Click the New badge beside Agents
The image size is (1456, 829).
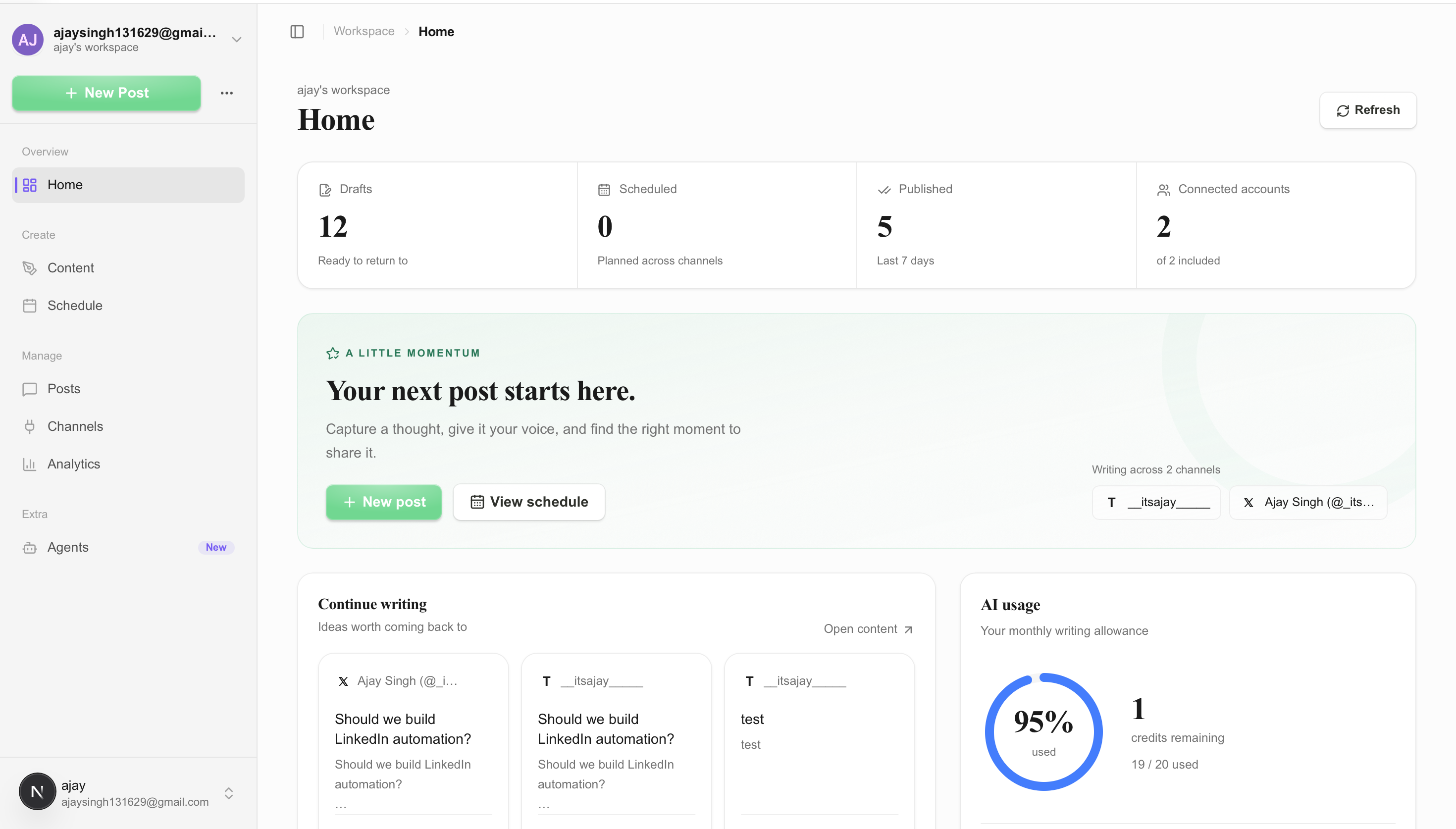pos(216,548)
